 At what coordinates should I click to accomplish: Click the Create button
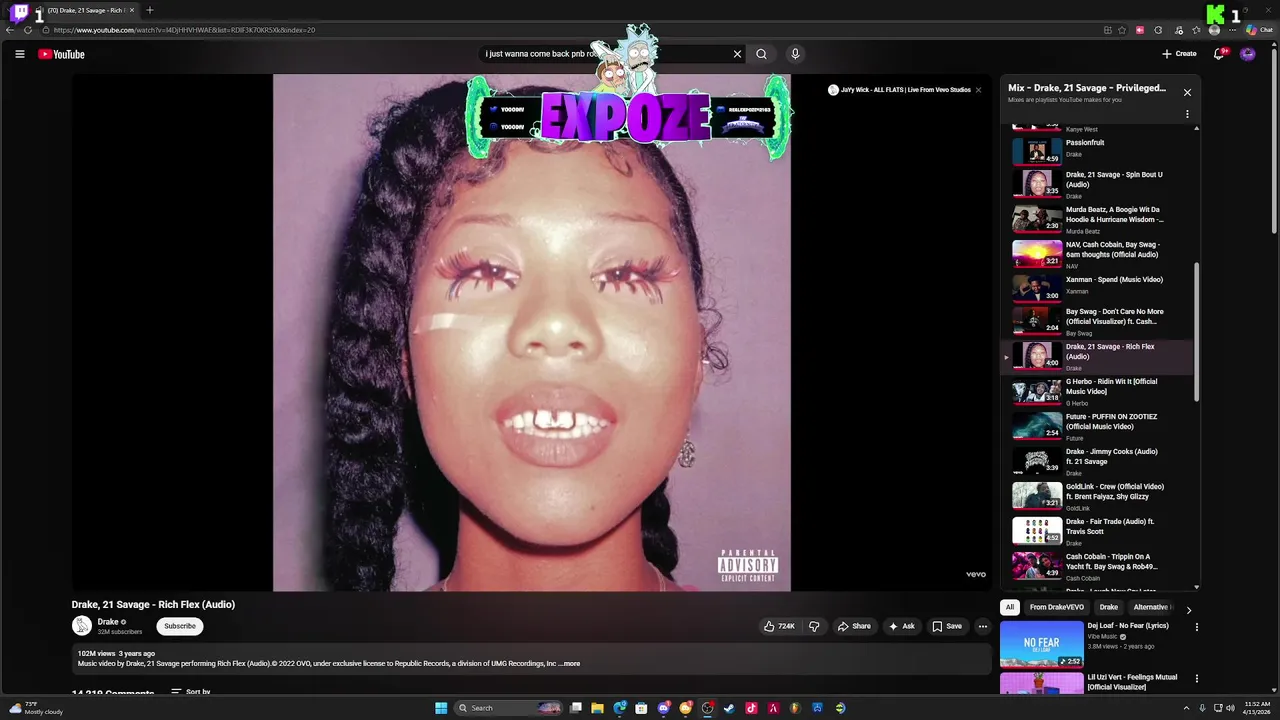coord(1179,54)
